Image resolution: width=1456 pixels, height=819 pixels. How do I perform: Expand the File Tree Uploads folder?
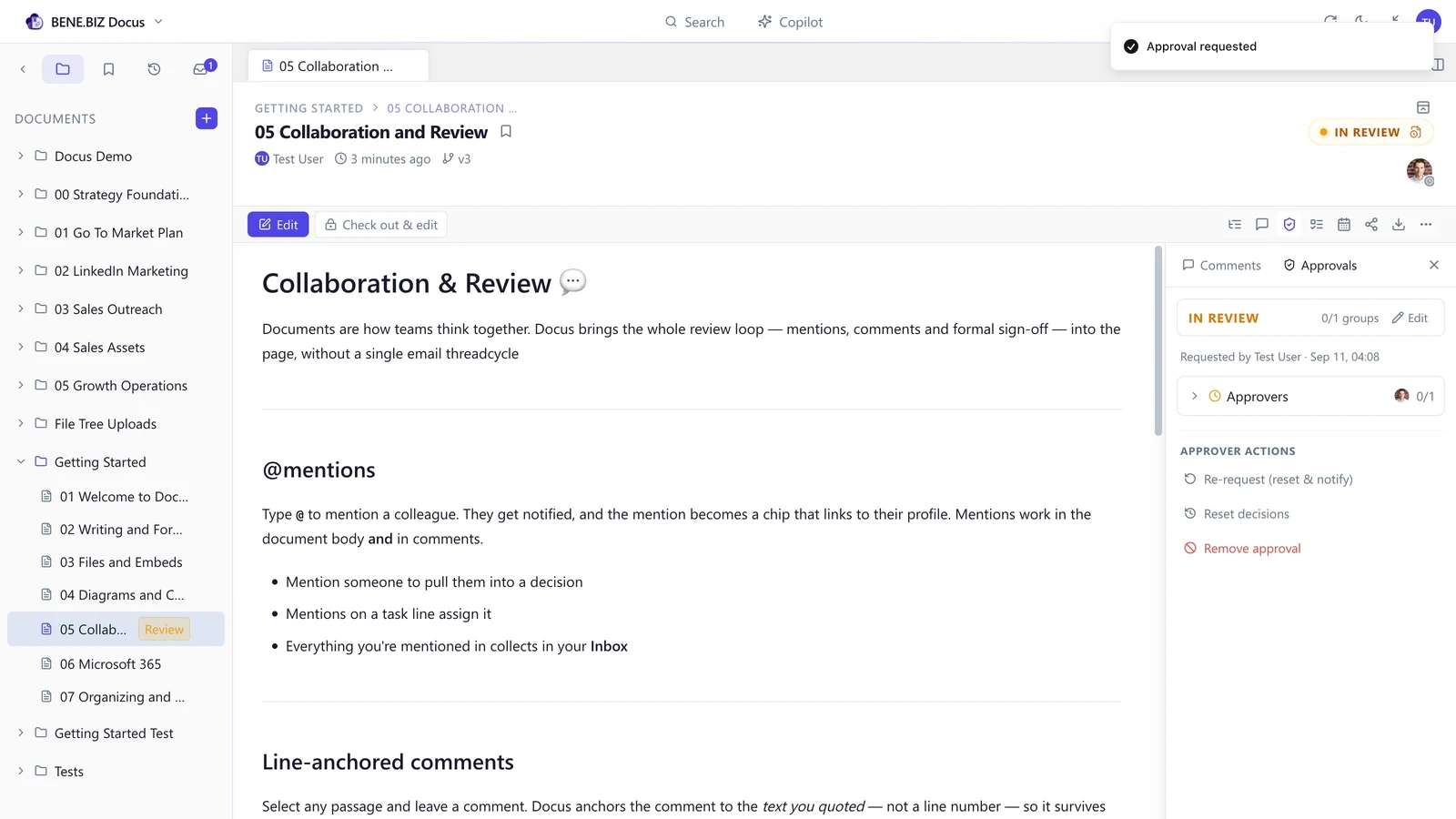21,424
